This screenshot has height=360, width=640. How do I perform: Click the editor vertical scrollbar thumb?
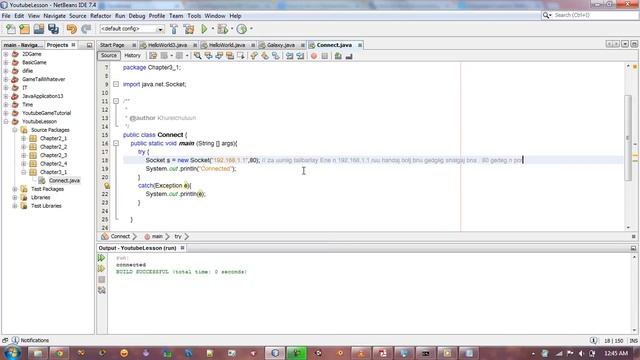(x=628, y=138)
